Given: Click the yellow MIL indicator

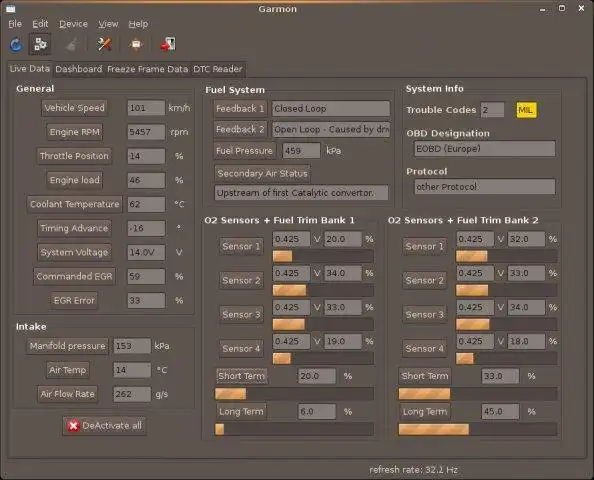Looking at the screenshot, I should pos(526,110).
